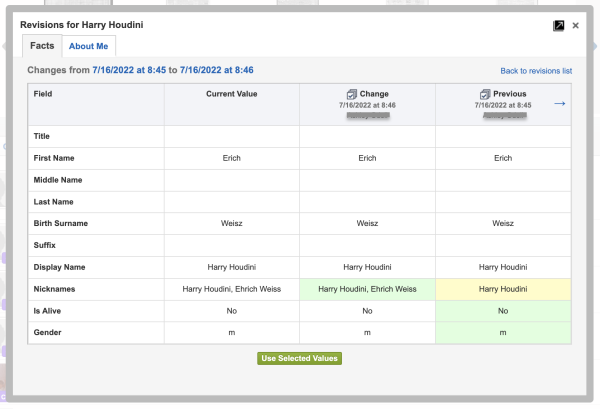Screen dimensions: 600x409
Task: Click the Current Value Nicknames cell
Action: click(x=232, y=289)
